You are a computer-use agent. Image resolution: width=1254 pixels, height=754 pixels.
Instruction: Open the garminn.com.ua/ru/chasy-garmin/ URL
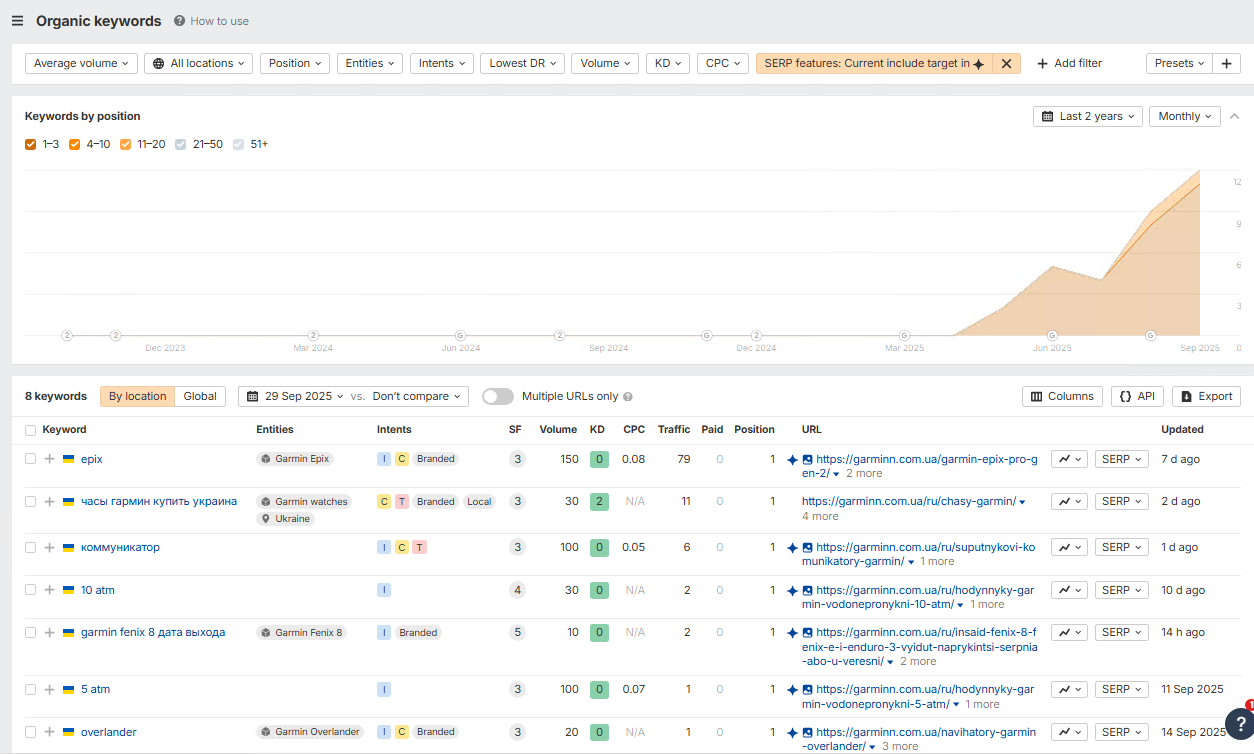[x=909, y=501]
